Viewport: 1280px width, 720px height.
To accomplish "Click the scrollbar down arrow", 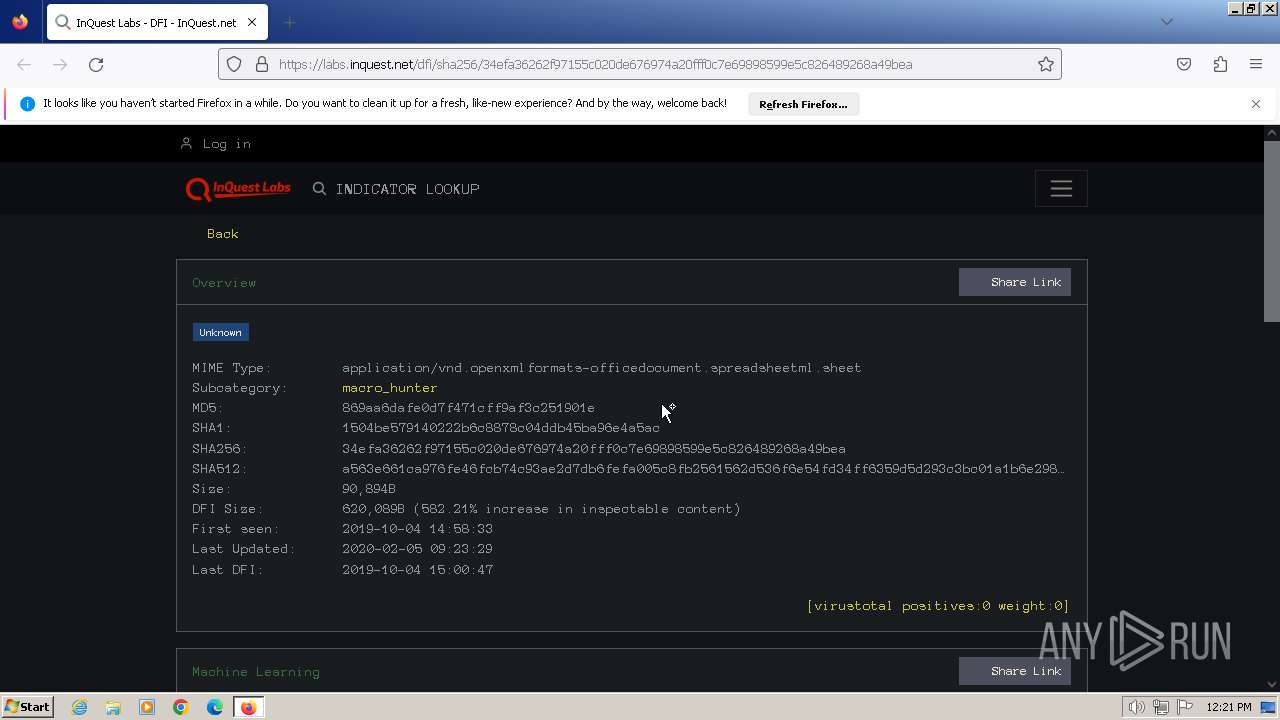I will (1272, 685).
